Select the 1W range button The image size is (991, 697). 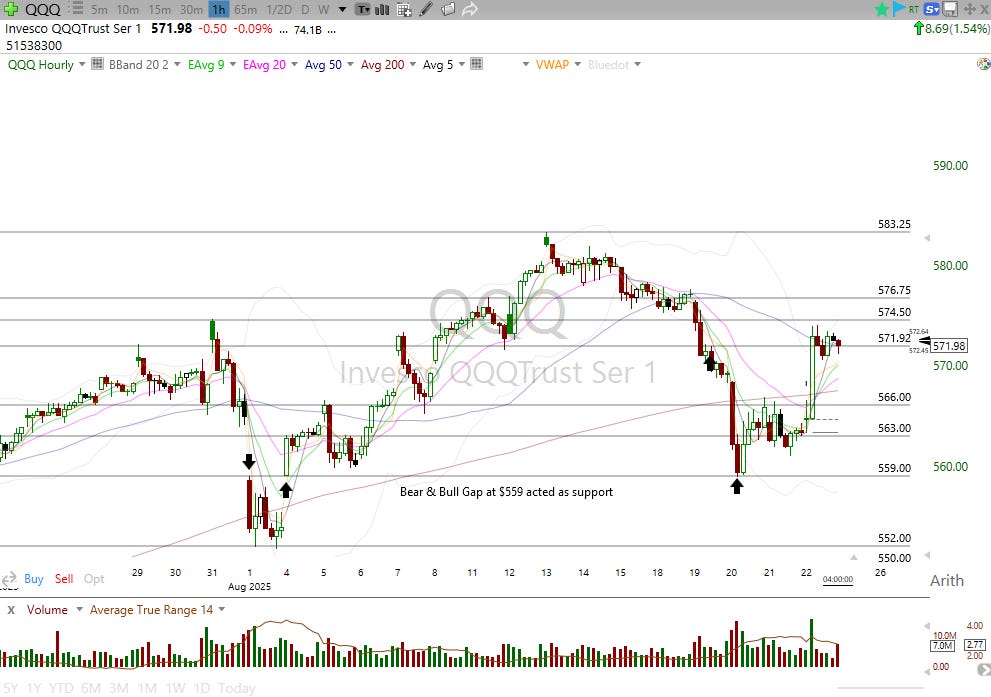tap(175, 688)
